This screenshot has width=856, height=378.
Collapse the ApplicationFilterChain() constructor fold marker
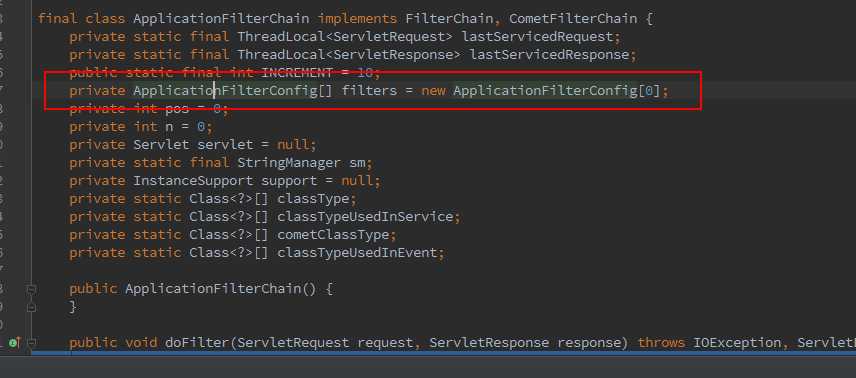coord(31,289)
